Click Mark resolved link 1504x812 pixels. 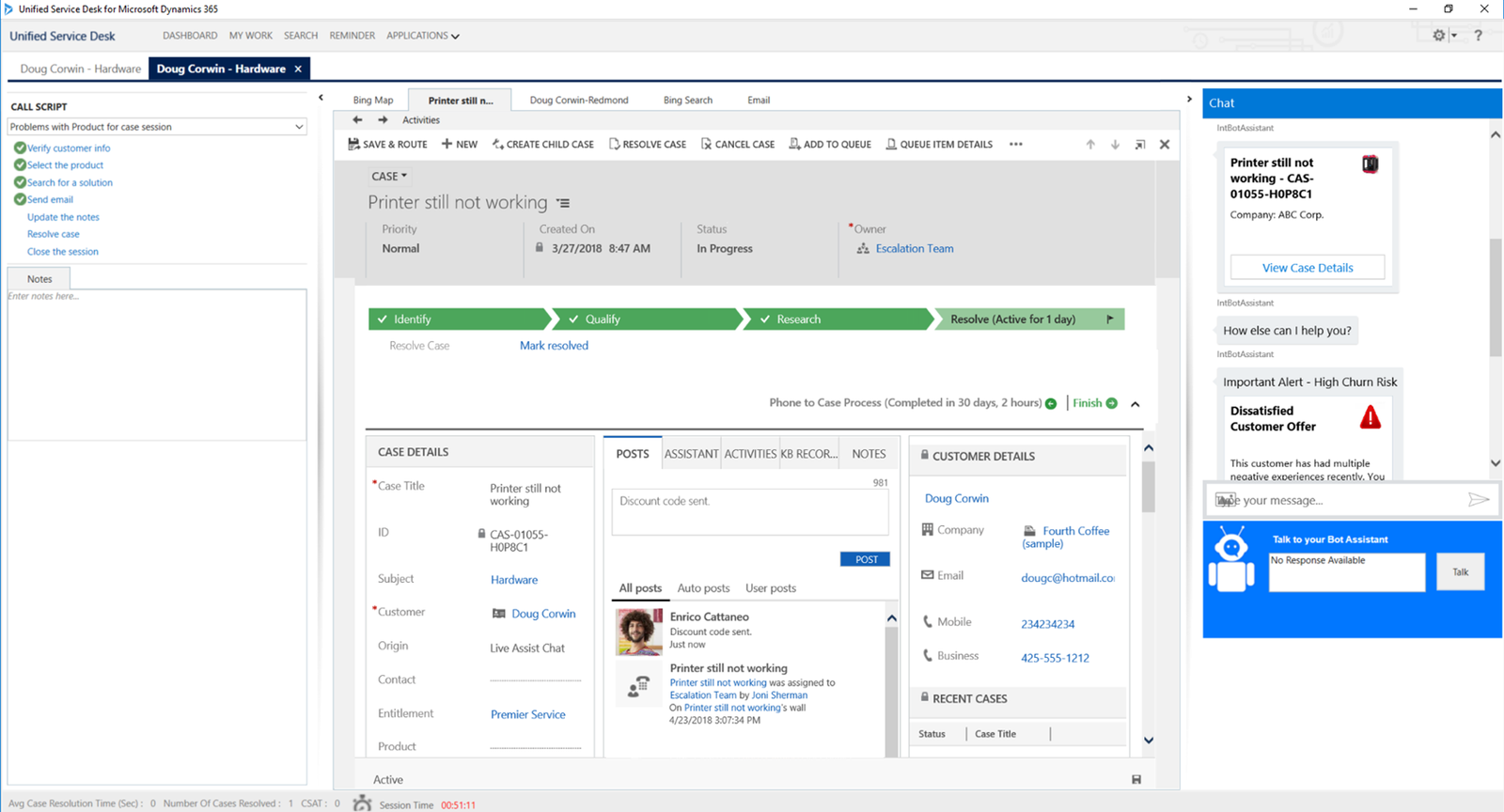point(554,346)
